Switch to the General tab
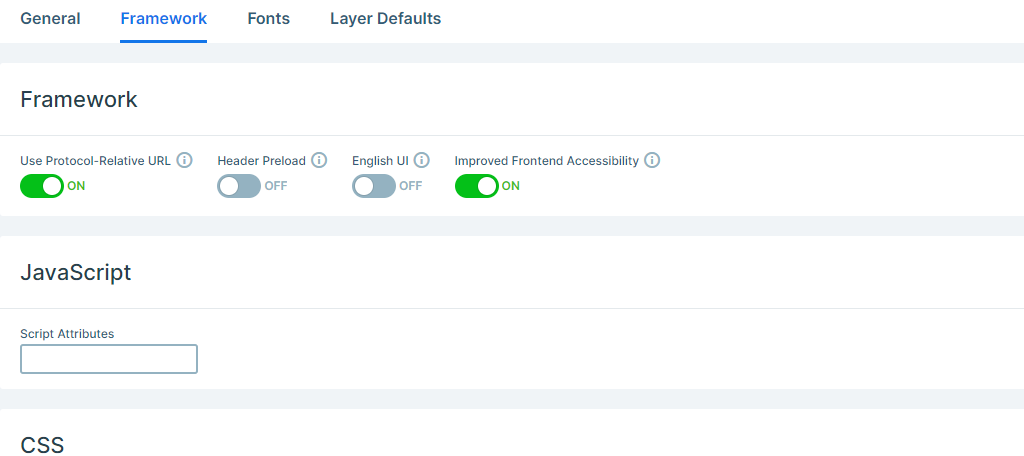Viewport: 1024px width, 456px height. 50,19
